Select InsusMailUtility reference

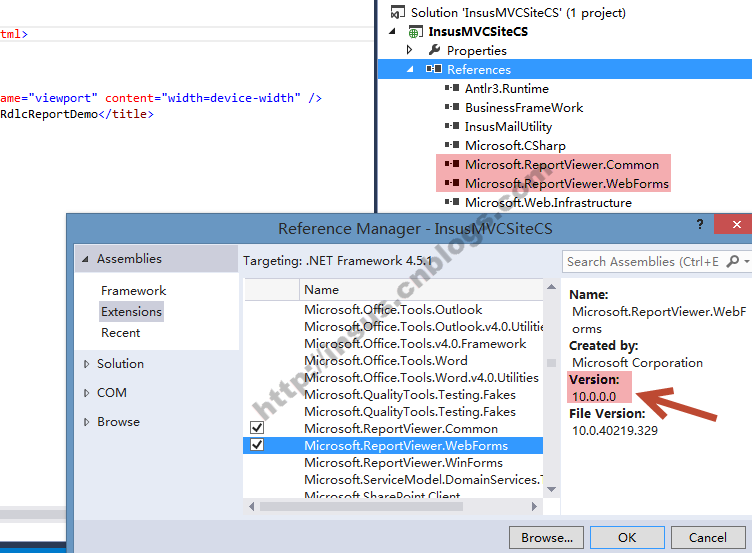508,127
